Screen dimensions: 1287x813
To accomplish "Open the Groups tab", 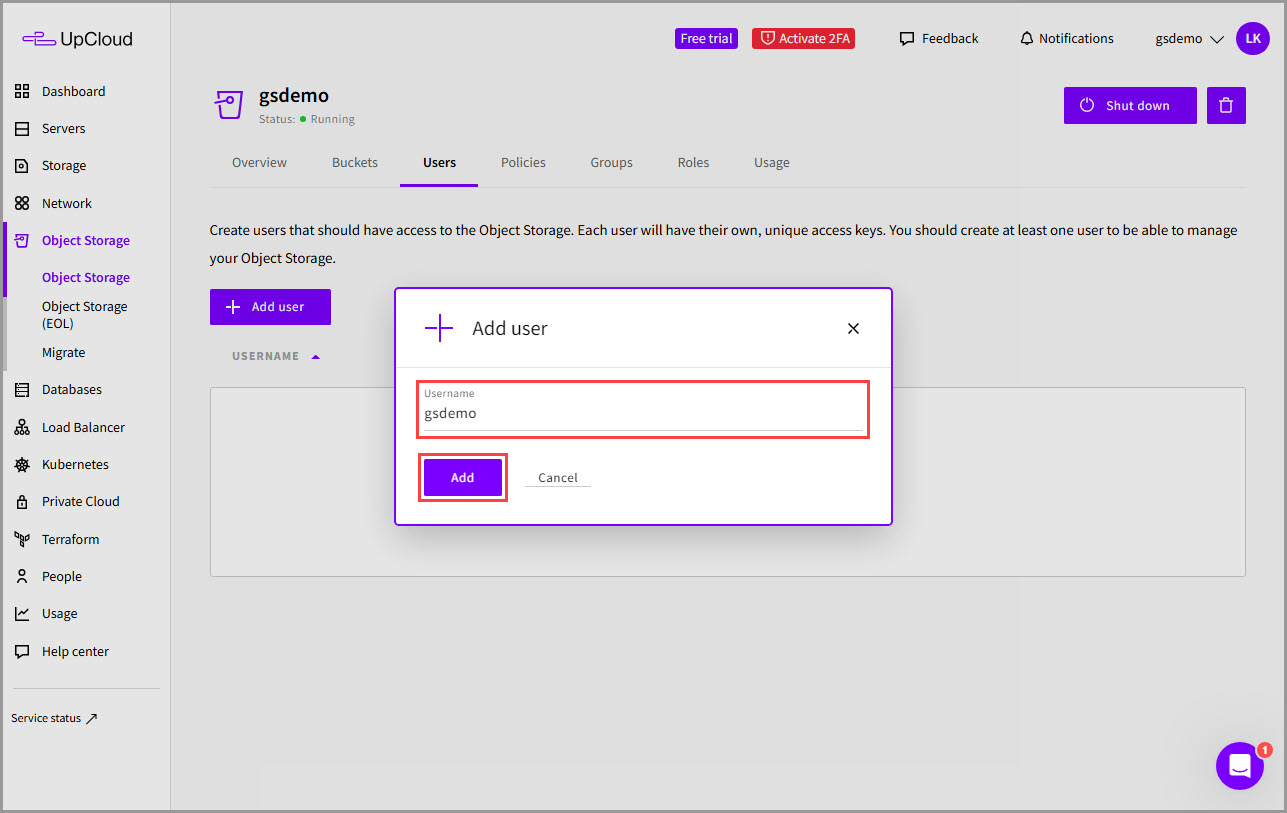I will tap(611, 162).
